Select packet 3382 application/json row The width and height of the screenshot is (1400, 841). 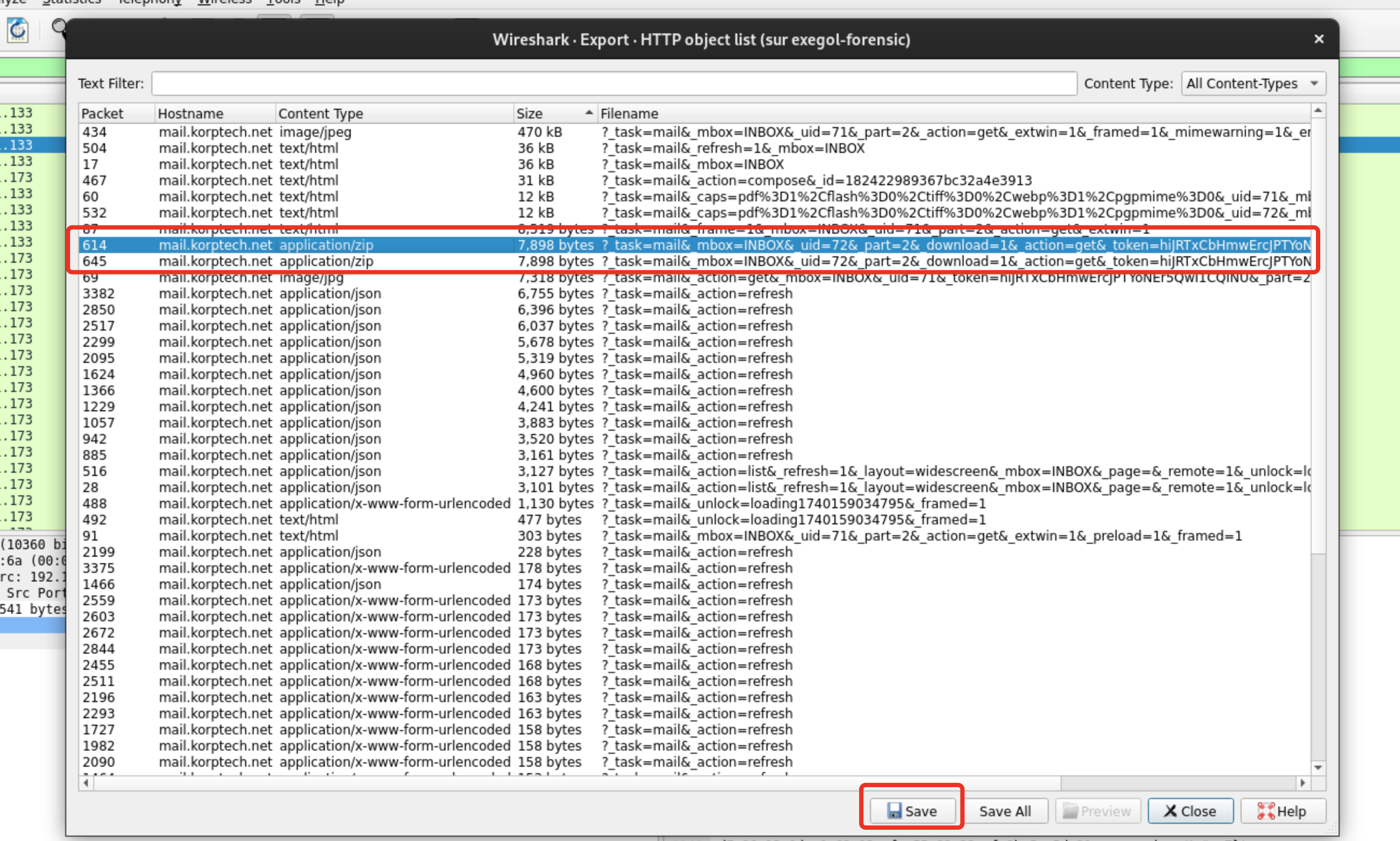[x=695, y=293]
